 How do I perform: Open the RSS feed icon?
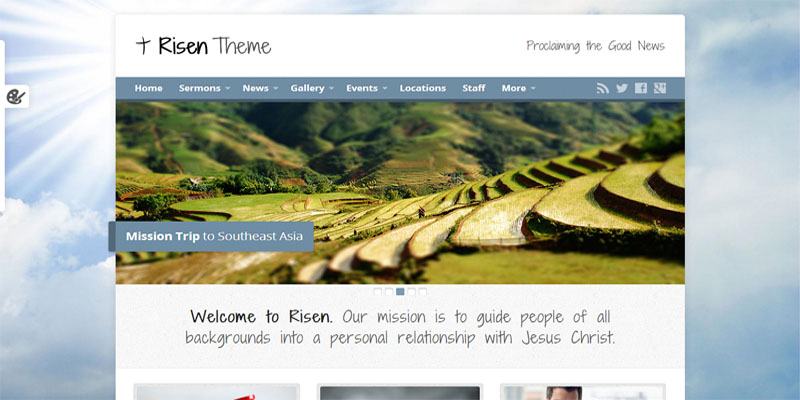(x=603, y=88)
